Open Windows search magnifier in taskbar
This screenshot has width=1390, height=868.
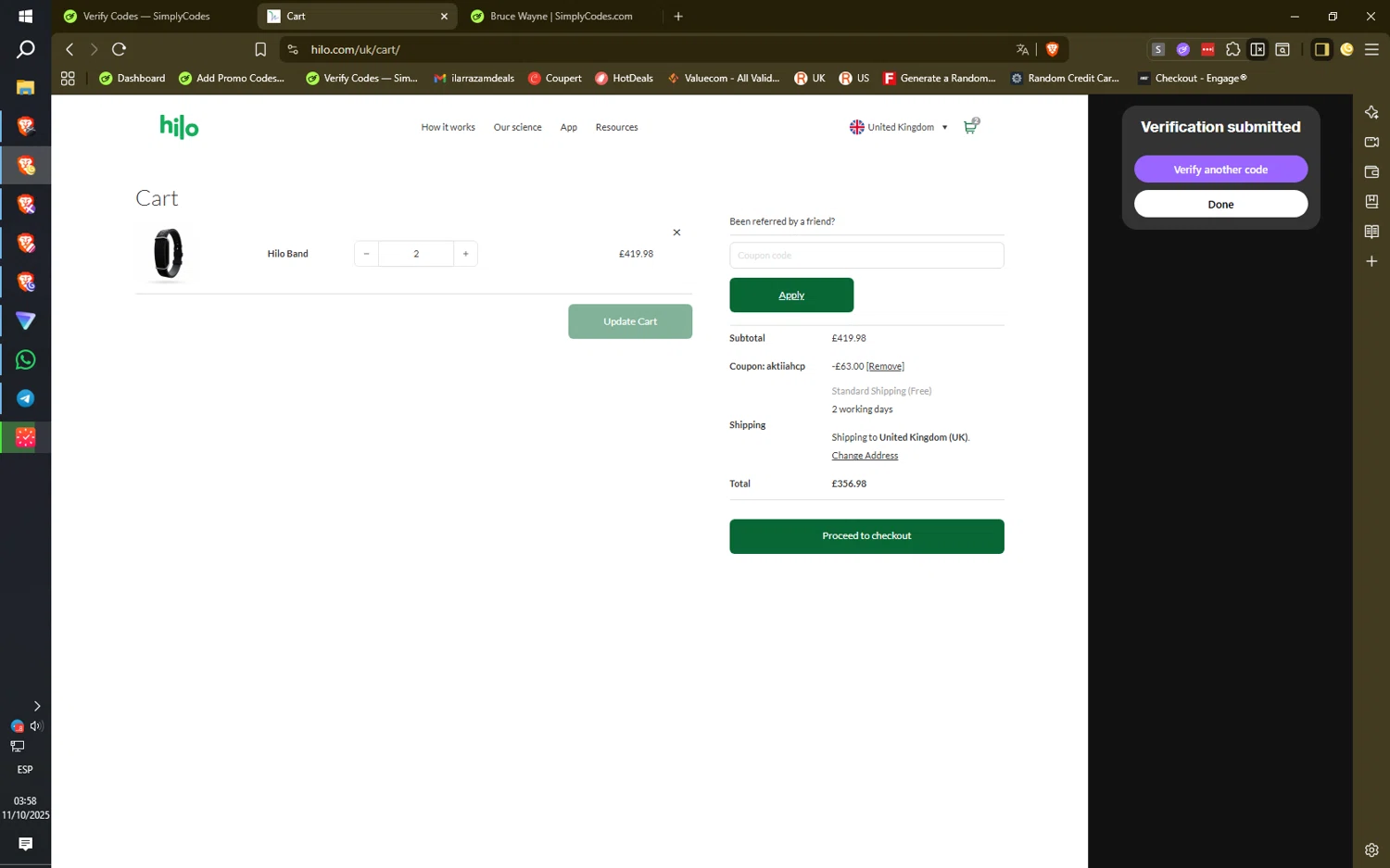(25, 49)
